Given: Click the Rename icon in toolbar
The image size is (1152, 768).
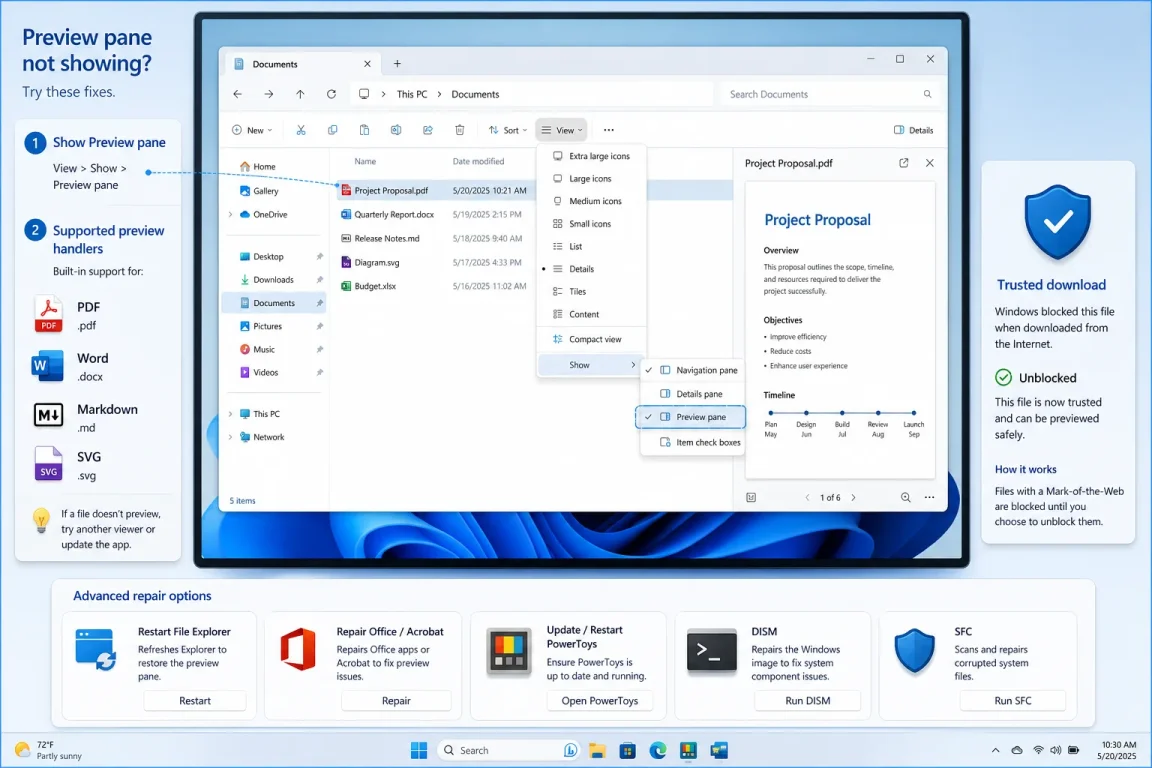Looking at the screenshot, I should [x=396, y=130].
